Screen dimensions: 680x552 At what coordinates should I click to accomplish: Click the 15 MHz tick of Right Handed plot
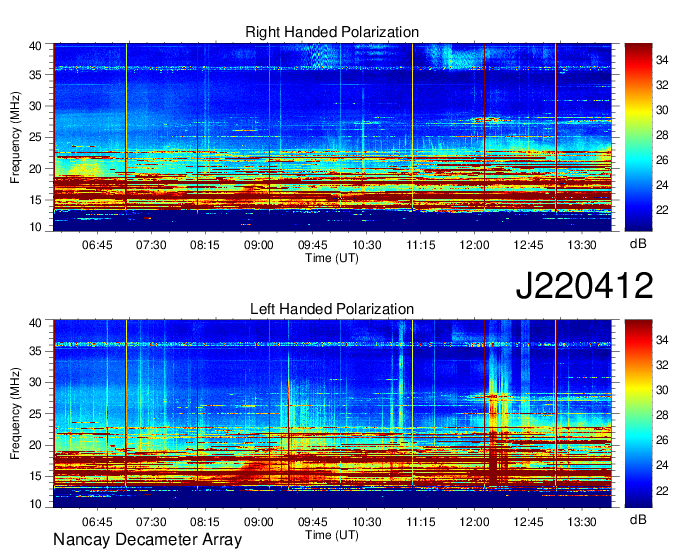(x=35, y=200)
